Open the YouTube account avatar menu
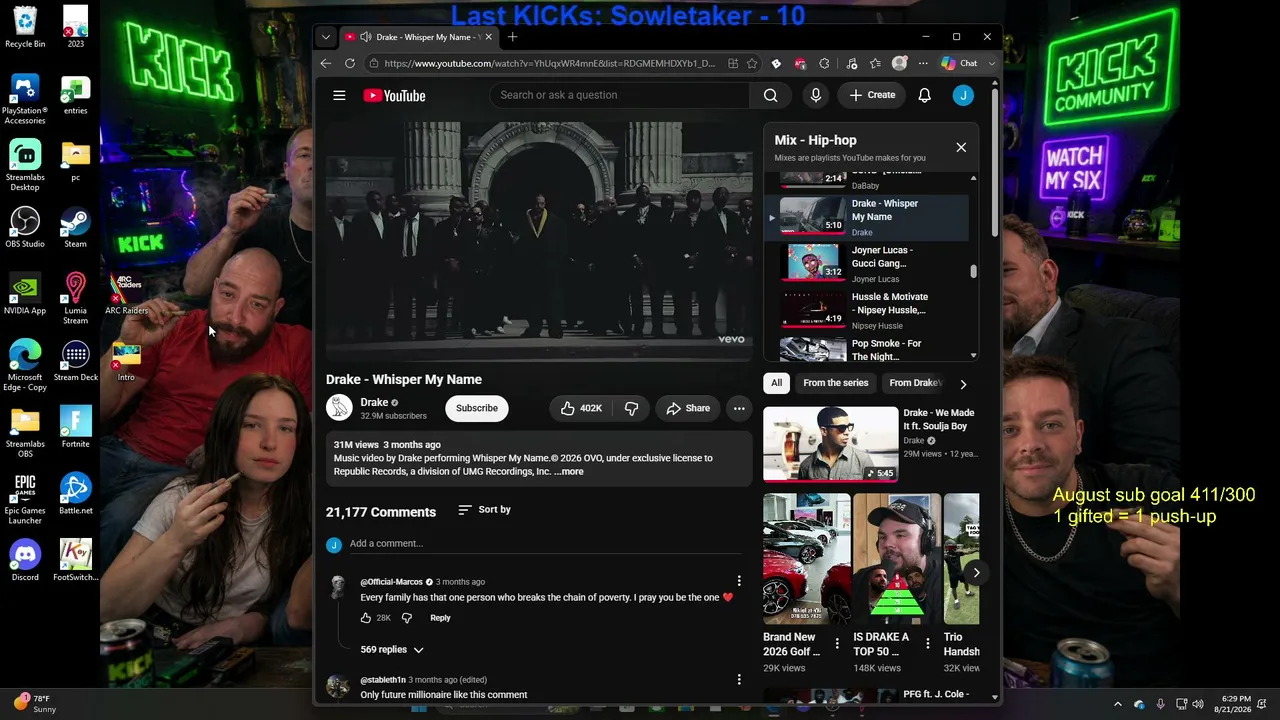The image size is (1280, 720). pos(963,95)
